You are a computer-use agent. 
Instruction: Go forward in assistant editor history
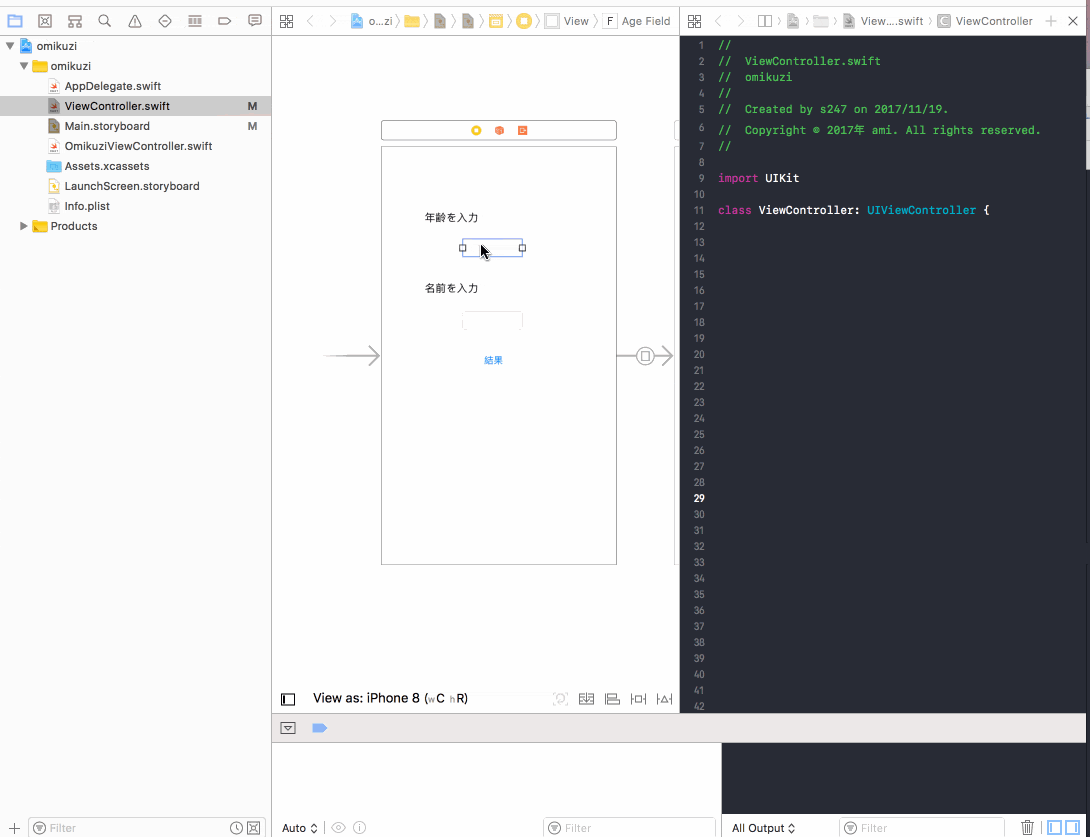[x=740, y=22]
